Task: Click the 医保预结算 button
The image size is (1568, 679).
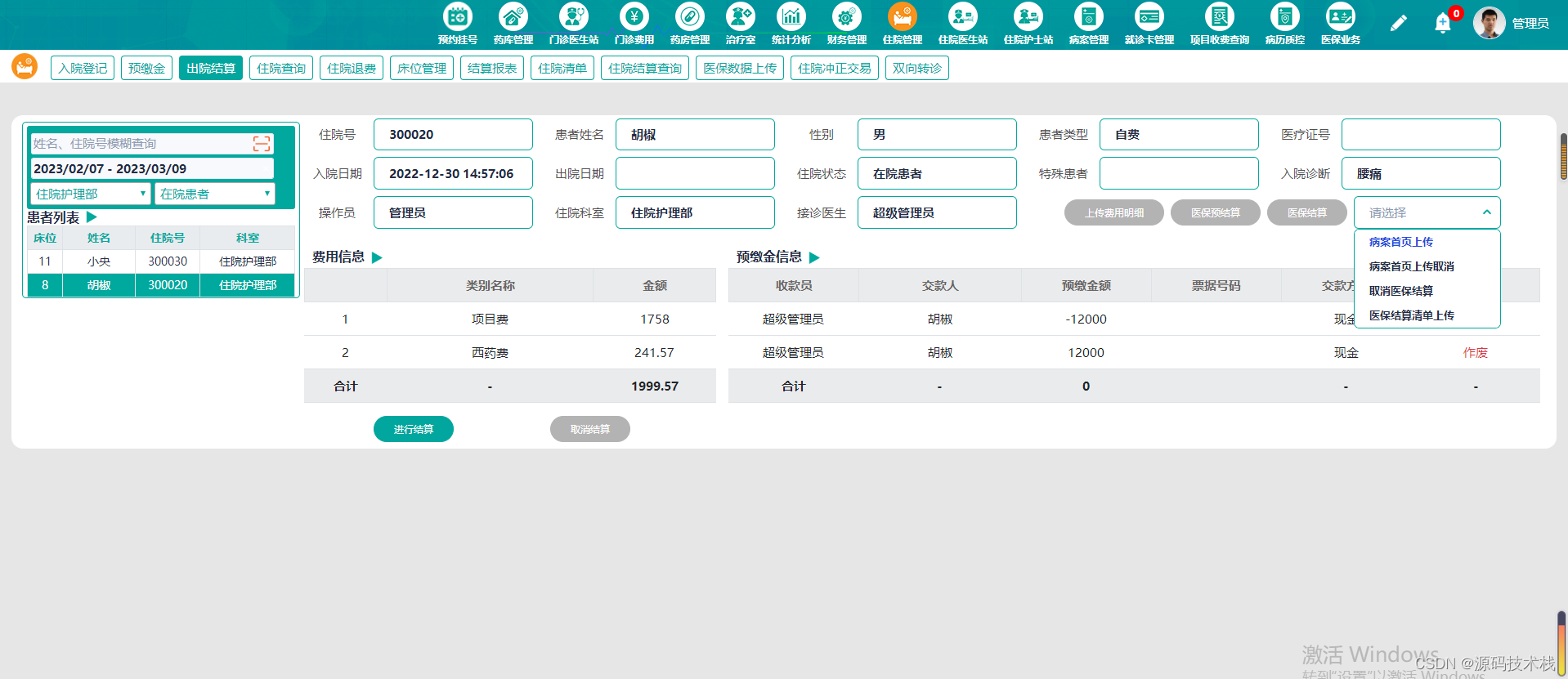Action: 1216,212
